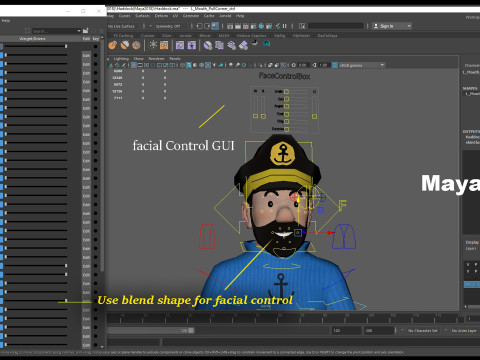
Task: Click the time slider ruler
Action: click(285, 318)
